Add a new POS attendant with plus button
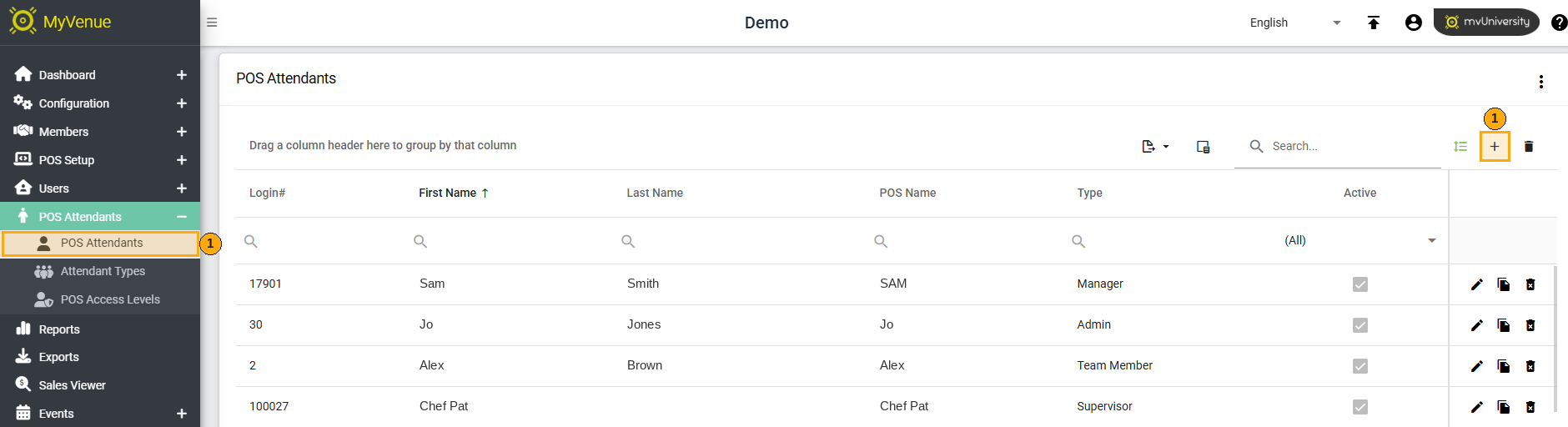 [1495, 146]
